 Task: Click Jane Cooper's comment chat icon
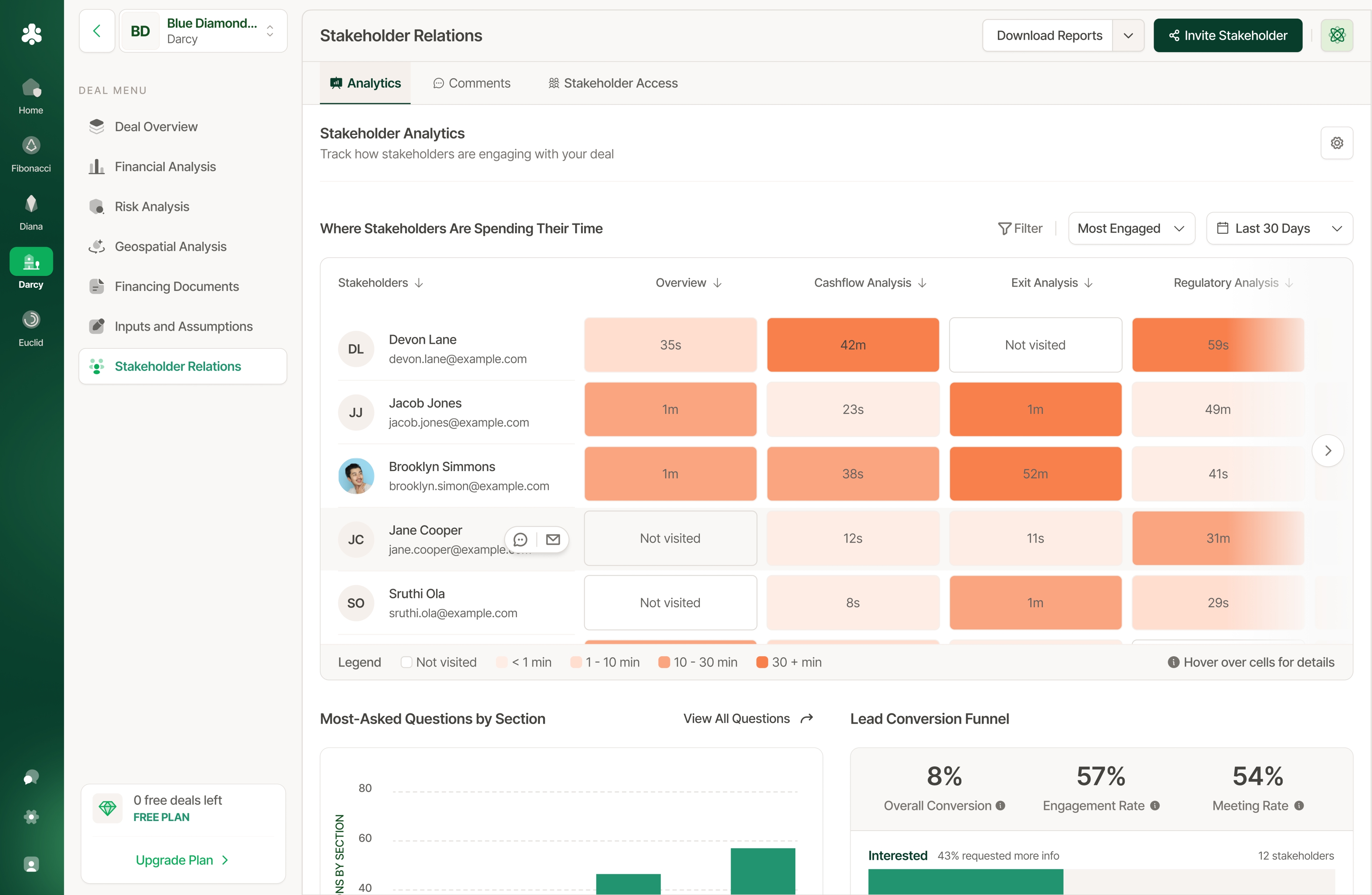(x=520, y=539)
